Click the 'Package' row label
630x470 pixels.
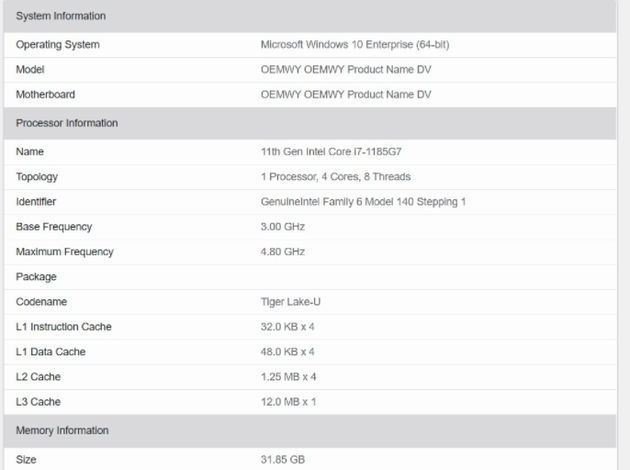(36, 277)
